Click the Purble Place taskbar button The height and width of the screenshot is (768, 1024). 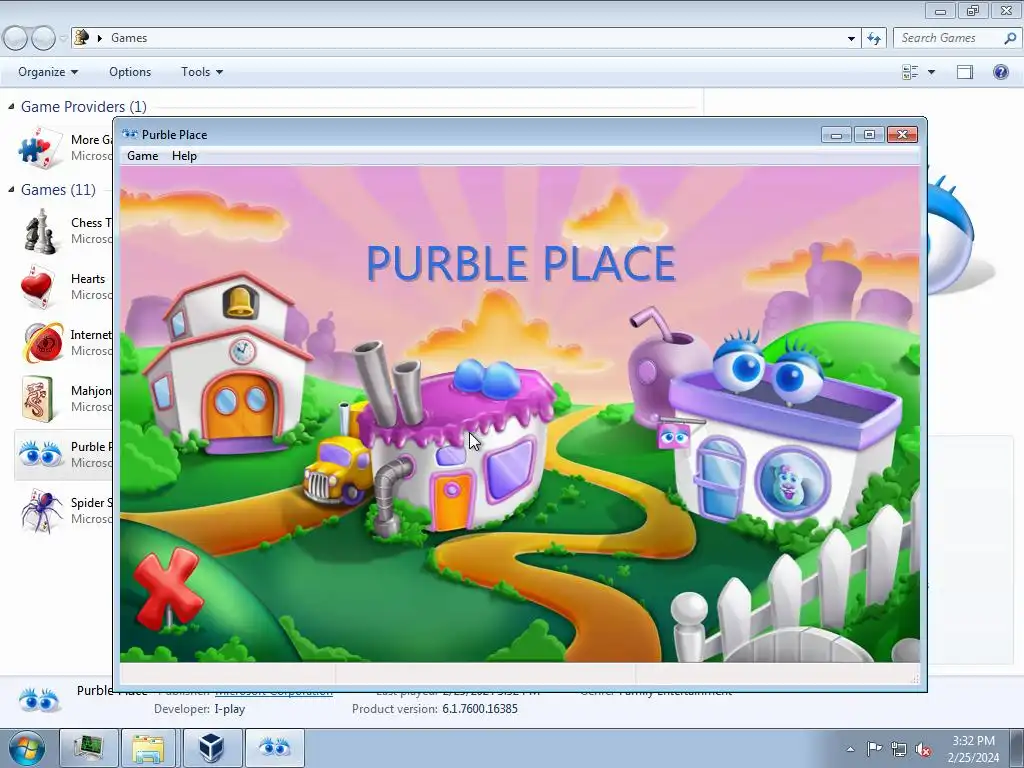pyautogui.click(x=274, y=748)
